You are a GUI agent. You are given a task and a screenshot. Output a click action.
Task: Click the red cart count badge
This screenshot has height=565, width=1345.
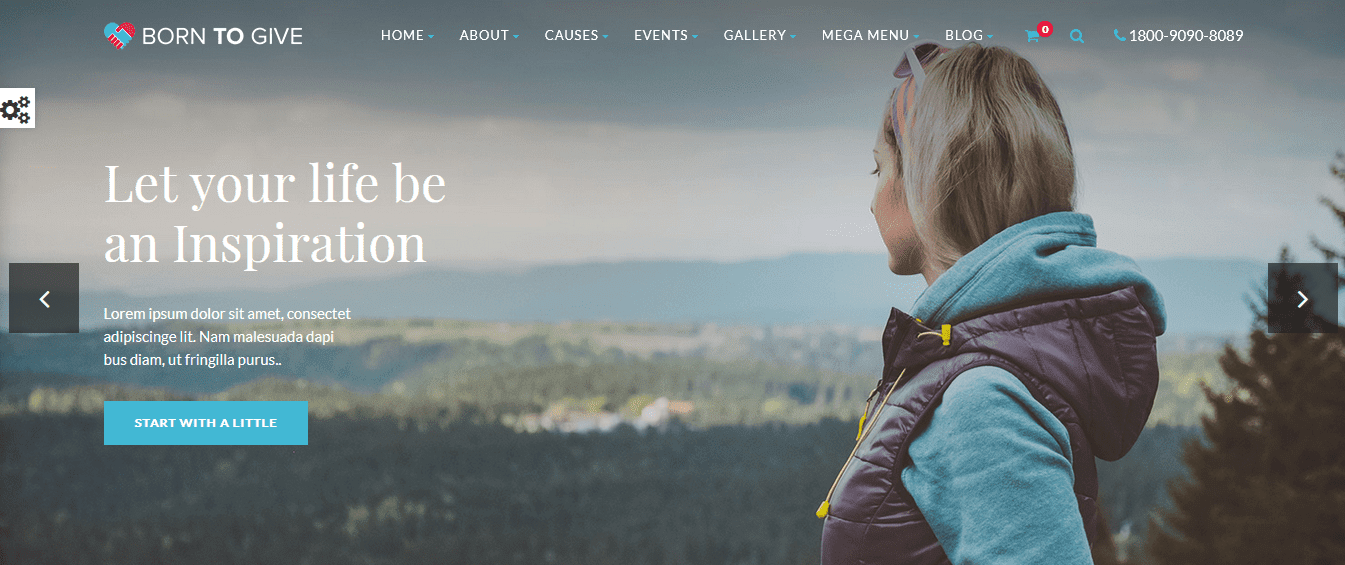(x=1045, y=29)
